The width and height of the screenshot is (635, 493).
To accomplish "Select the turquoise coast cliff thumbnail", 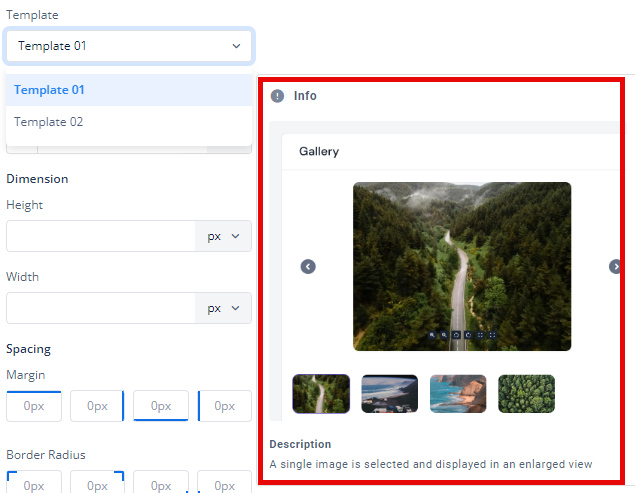I will (x=458, y=394).
